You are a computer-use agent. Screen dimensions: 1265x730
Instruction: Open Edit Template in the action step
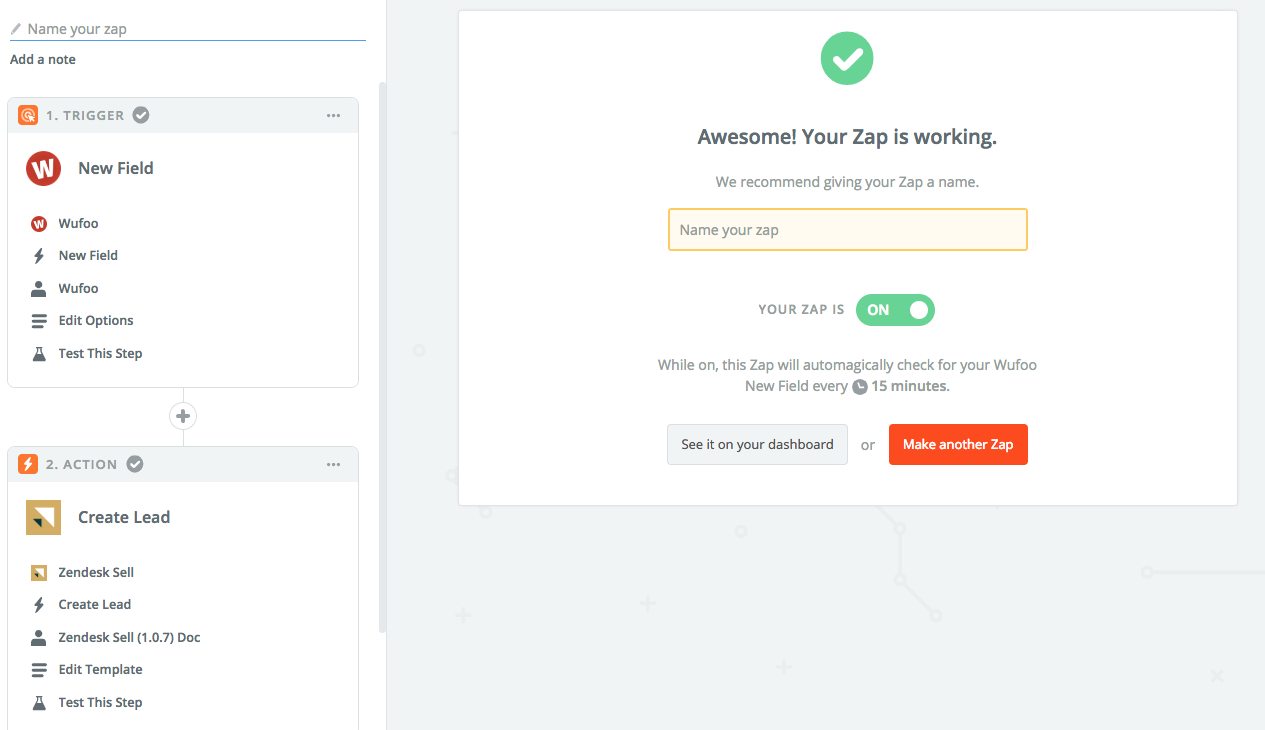point(100,670)
